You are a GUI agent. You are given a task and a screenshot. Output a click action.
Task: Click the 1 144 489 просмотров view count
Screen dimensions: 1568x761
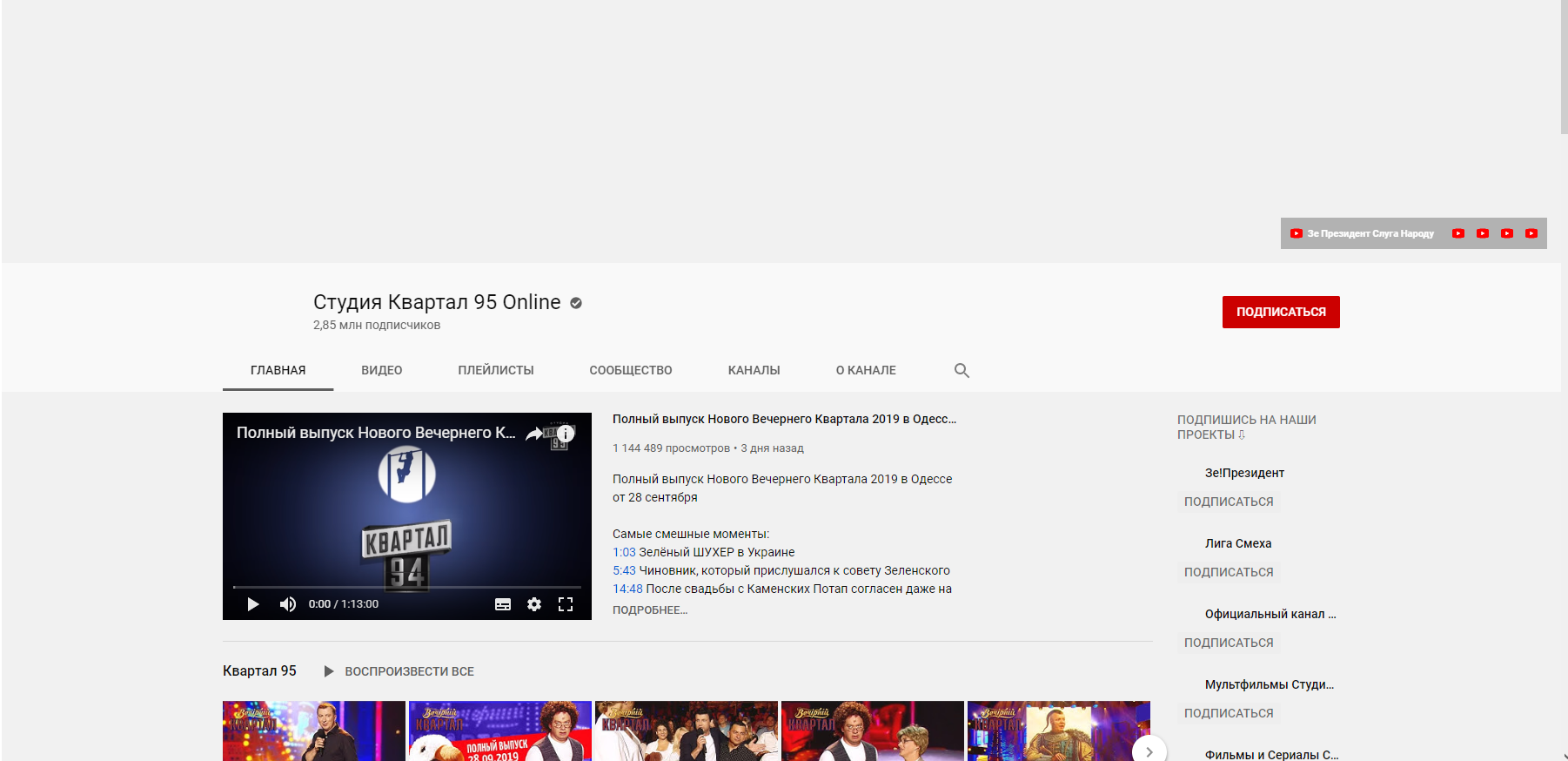[671, 448]
